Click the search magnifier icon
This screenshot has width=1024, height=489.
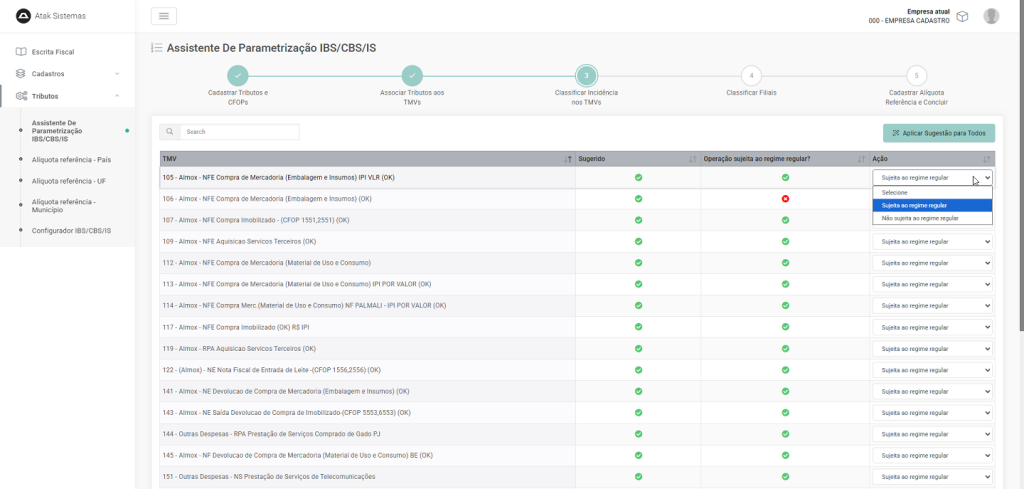(170, 132)
